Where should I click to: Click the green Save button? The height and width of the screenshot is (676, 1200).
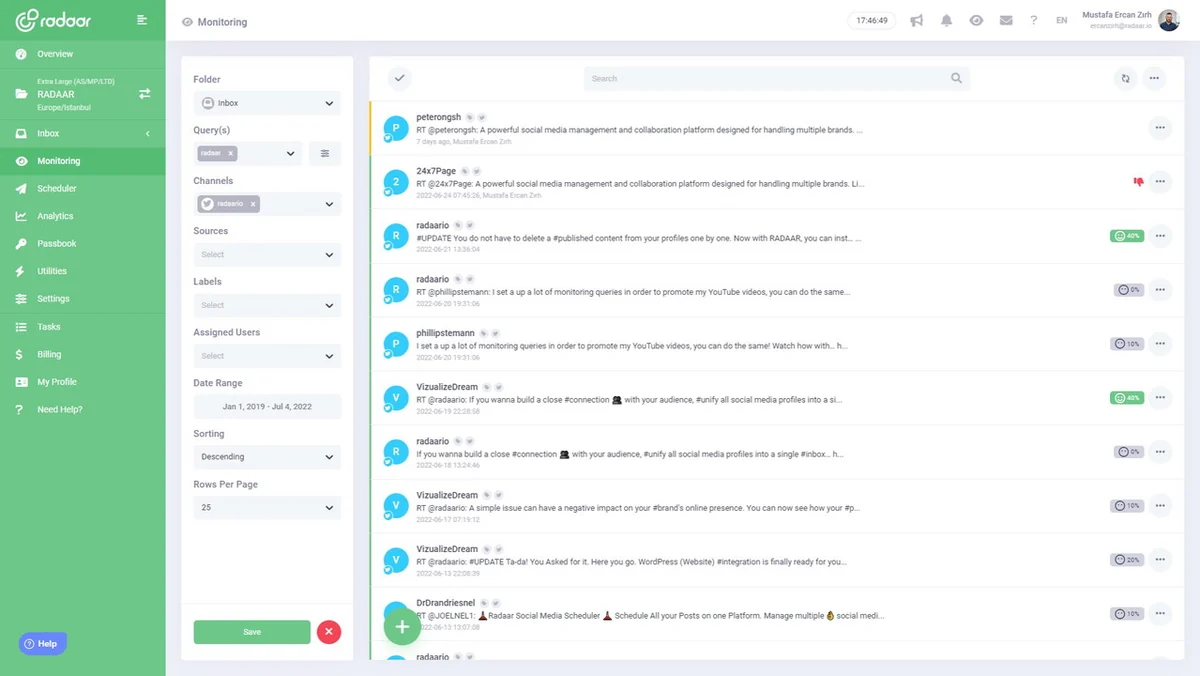tap(252, 632)
